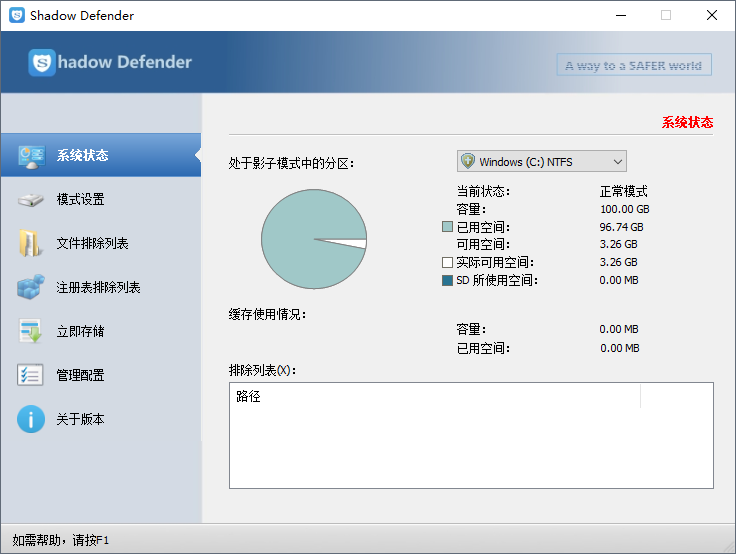Minimize the Shadow Defender window
The image size is (736, 554).
click(621, 15)
